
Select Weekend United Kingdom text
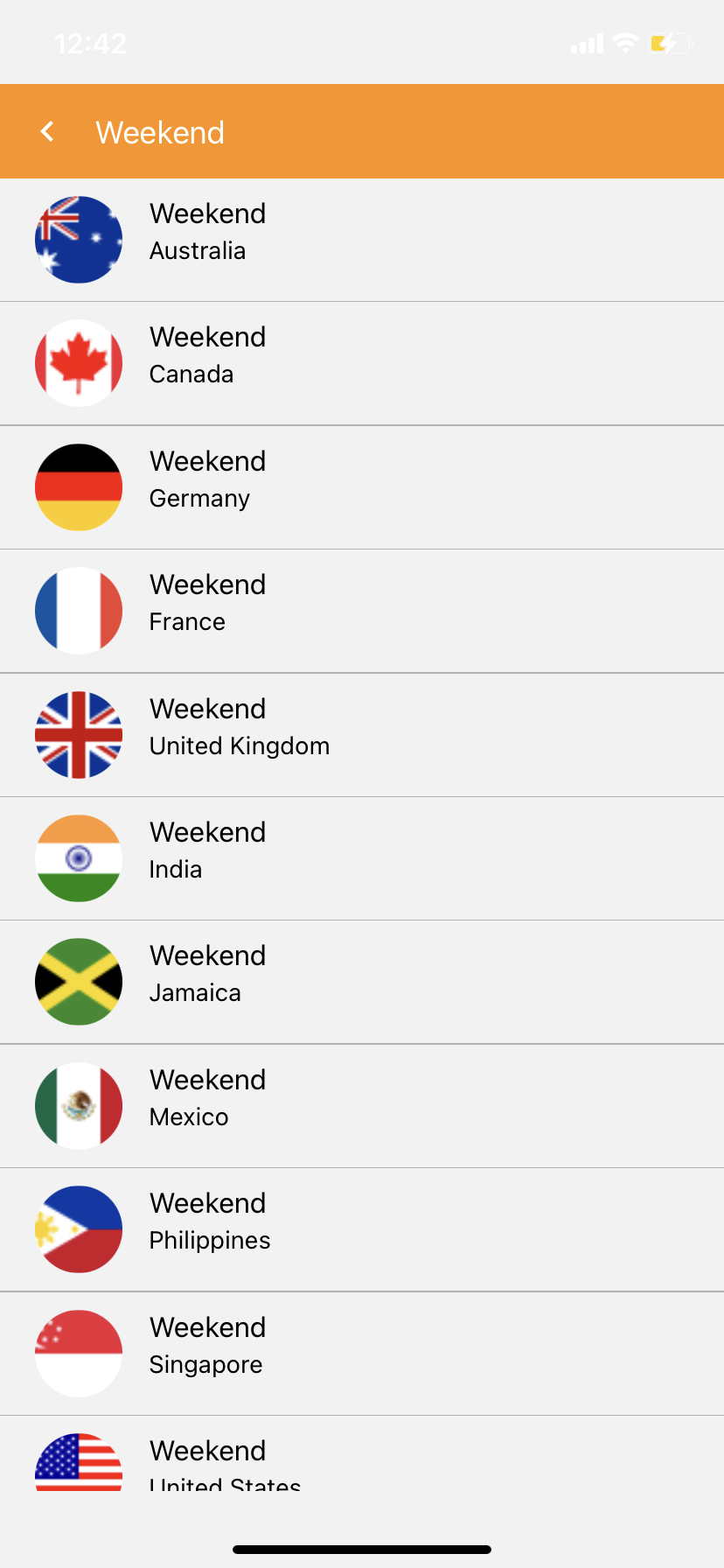click(x=239, y=727)
